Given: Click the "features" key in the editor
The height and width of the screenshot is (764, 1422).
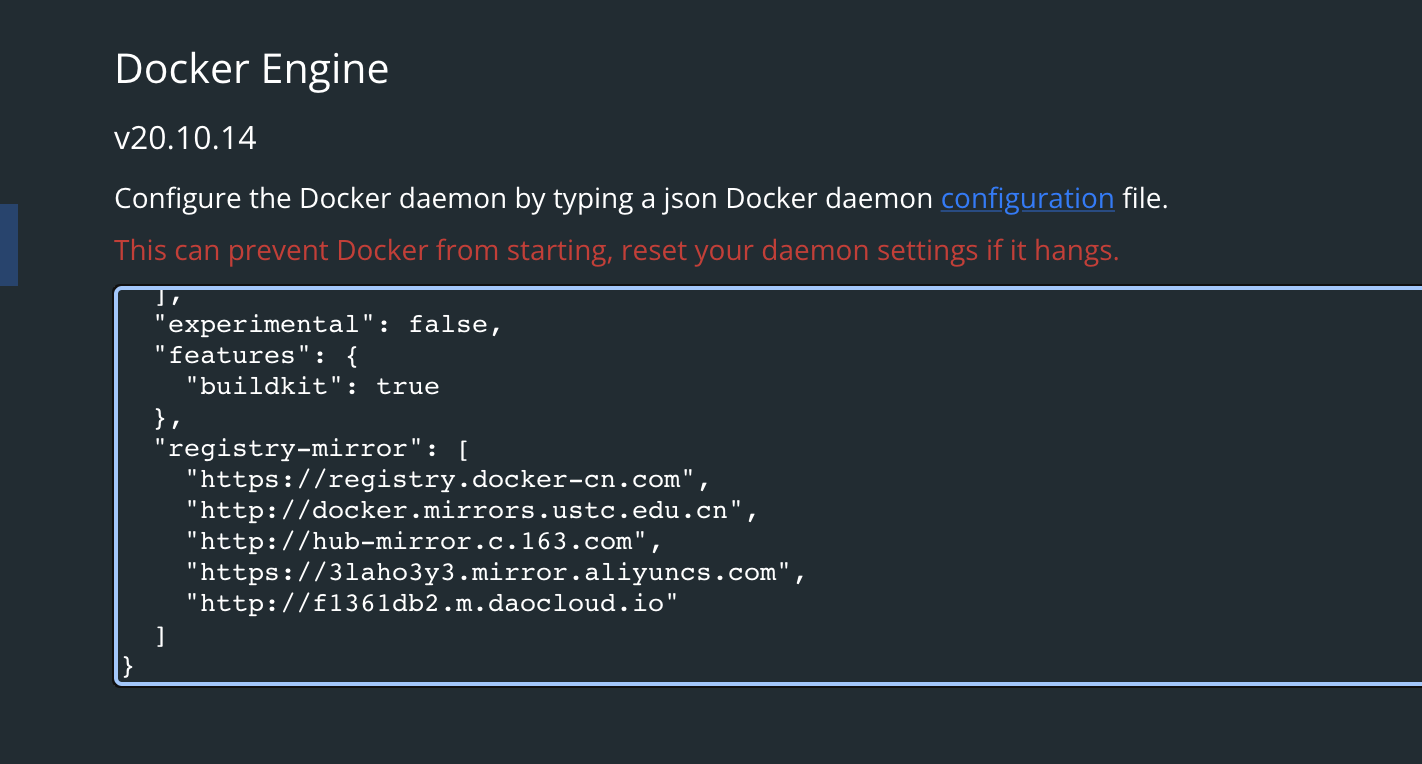Looking at the screenshot, I should (x=231, y=355).
